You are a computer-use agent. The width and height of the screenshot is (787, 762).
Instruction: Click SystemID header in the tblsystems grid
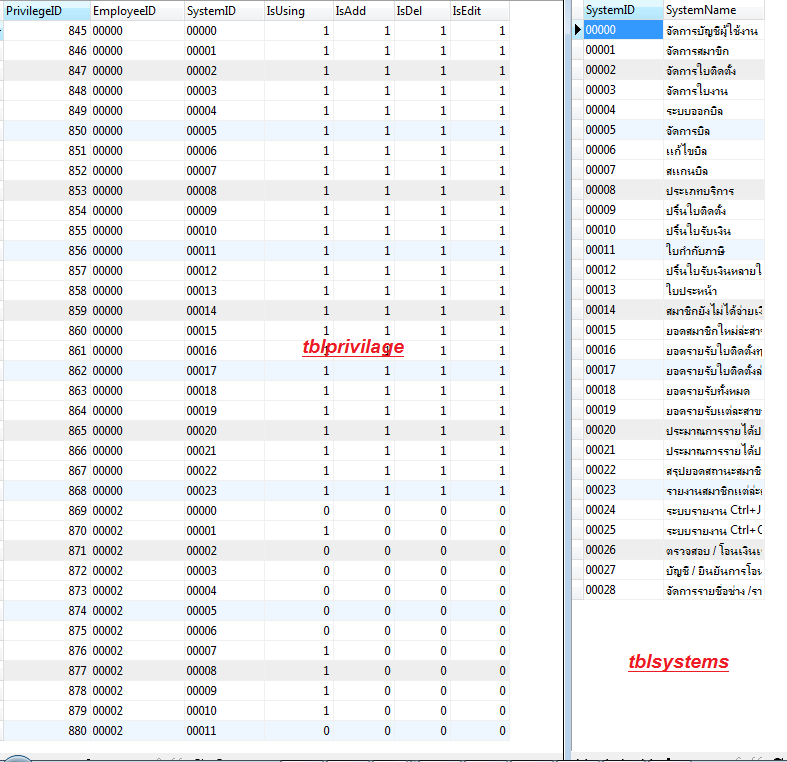622,10
